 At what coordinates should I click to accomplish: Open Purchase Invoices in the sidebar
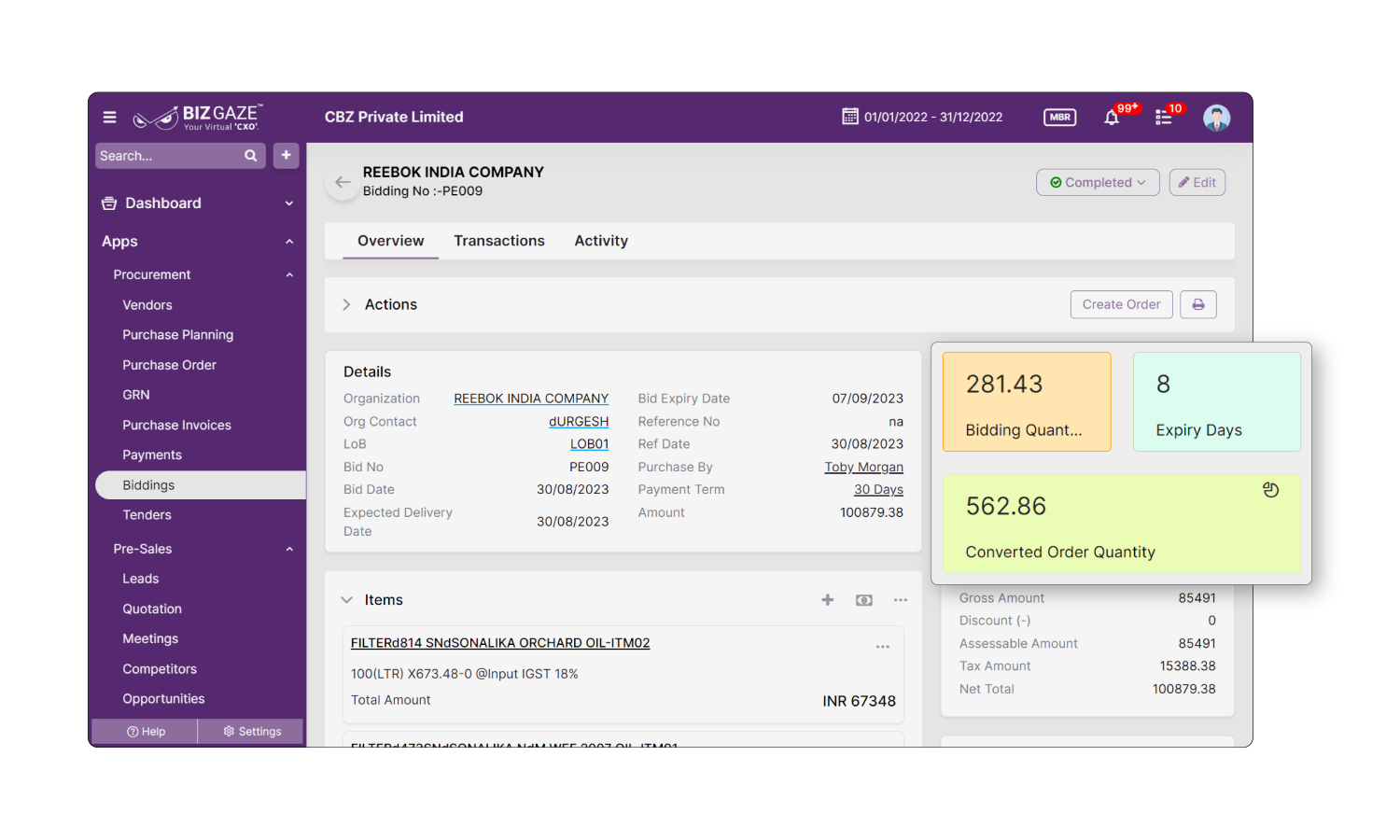[x=176, y=426]
